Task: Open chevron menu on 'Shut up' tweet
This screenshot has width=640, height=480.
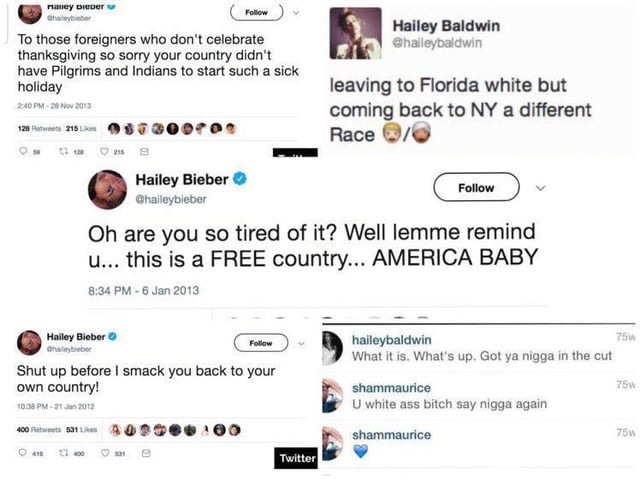Action: coord(301,343)
